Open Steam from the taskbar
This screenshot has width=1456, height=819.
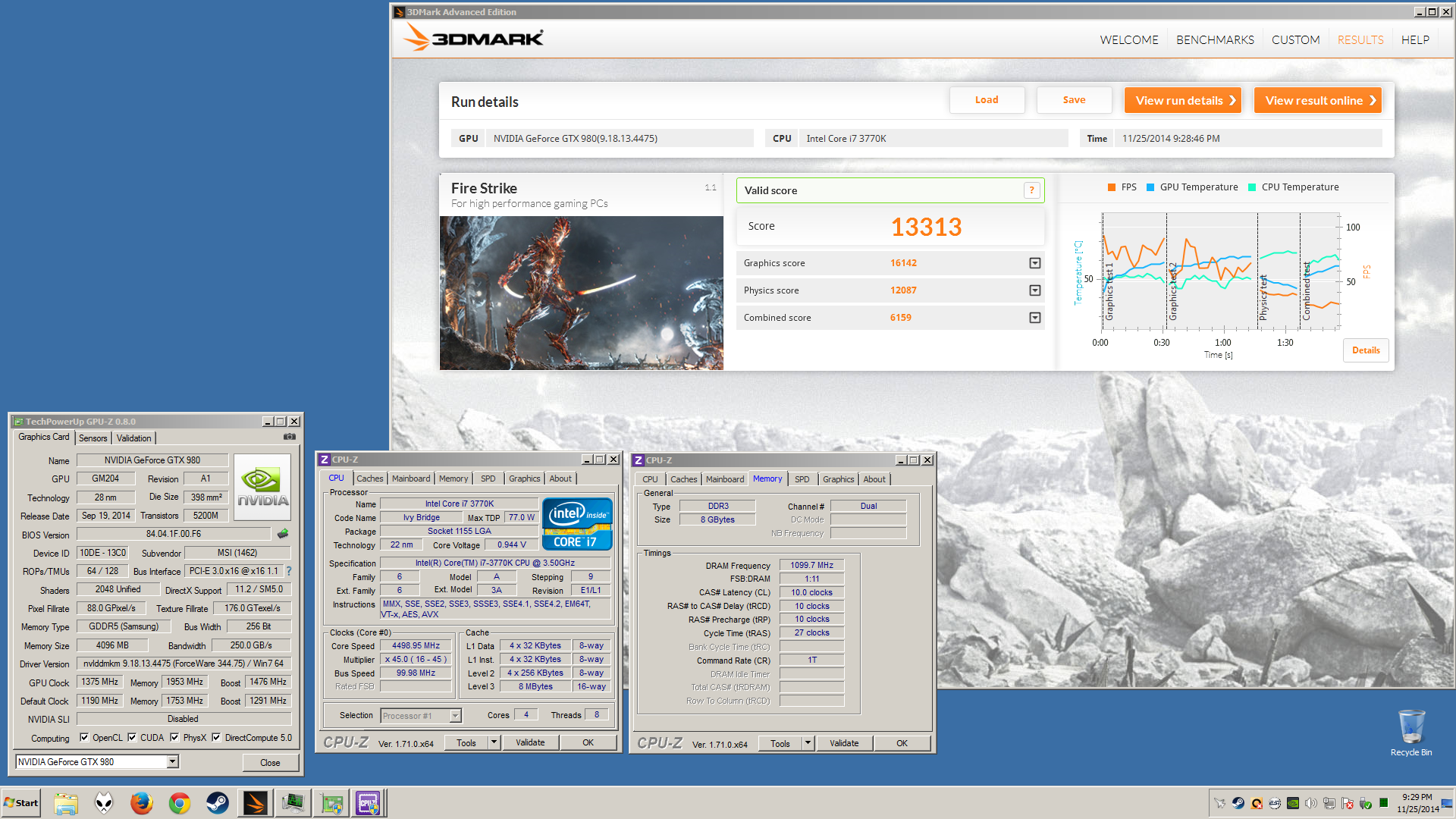point(218,803)
